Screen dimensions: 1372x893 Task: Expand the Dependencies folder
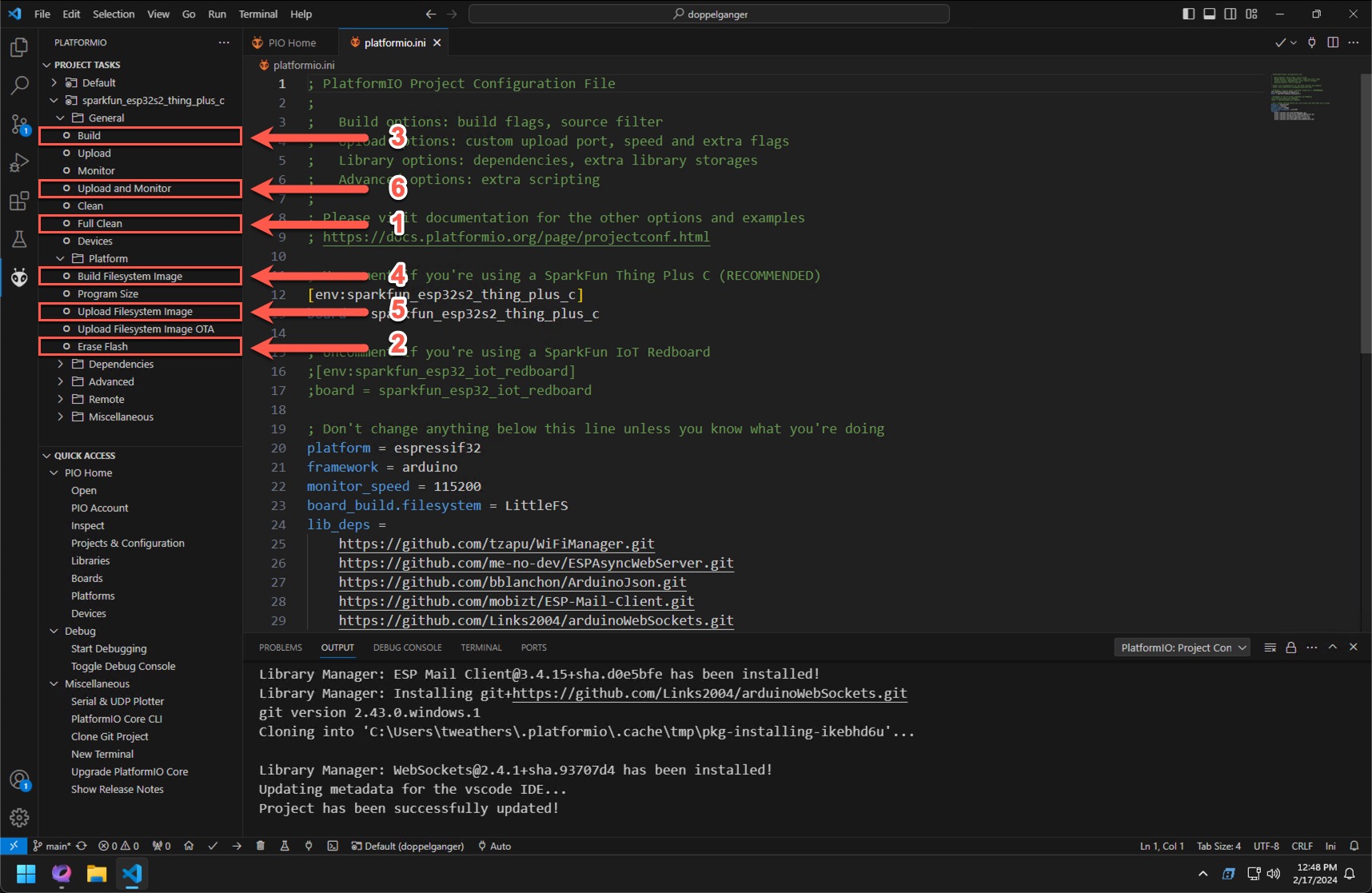pyautogui.click(x=60, y=364)
